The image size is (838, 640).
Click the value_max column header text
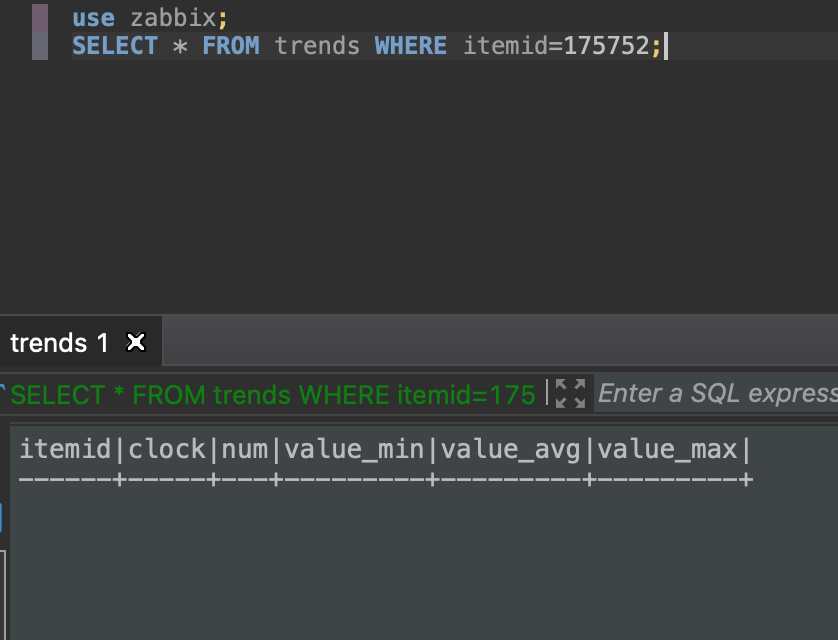pyautogui.click(x=667, y=449)
